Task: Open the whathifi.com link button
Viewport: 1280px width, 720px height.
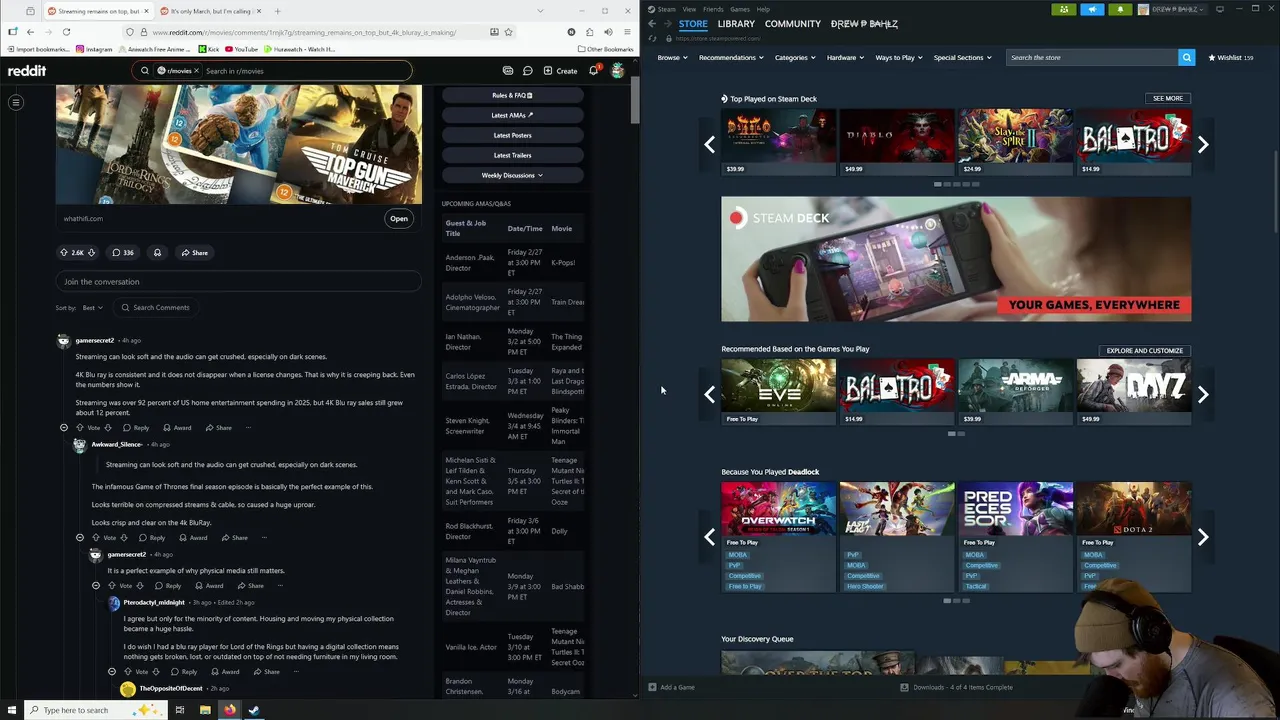Action: coord(399,219)
